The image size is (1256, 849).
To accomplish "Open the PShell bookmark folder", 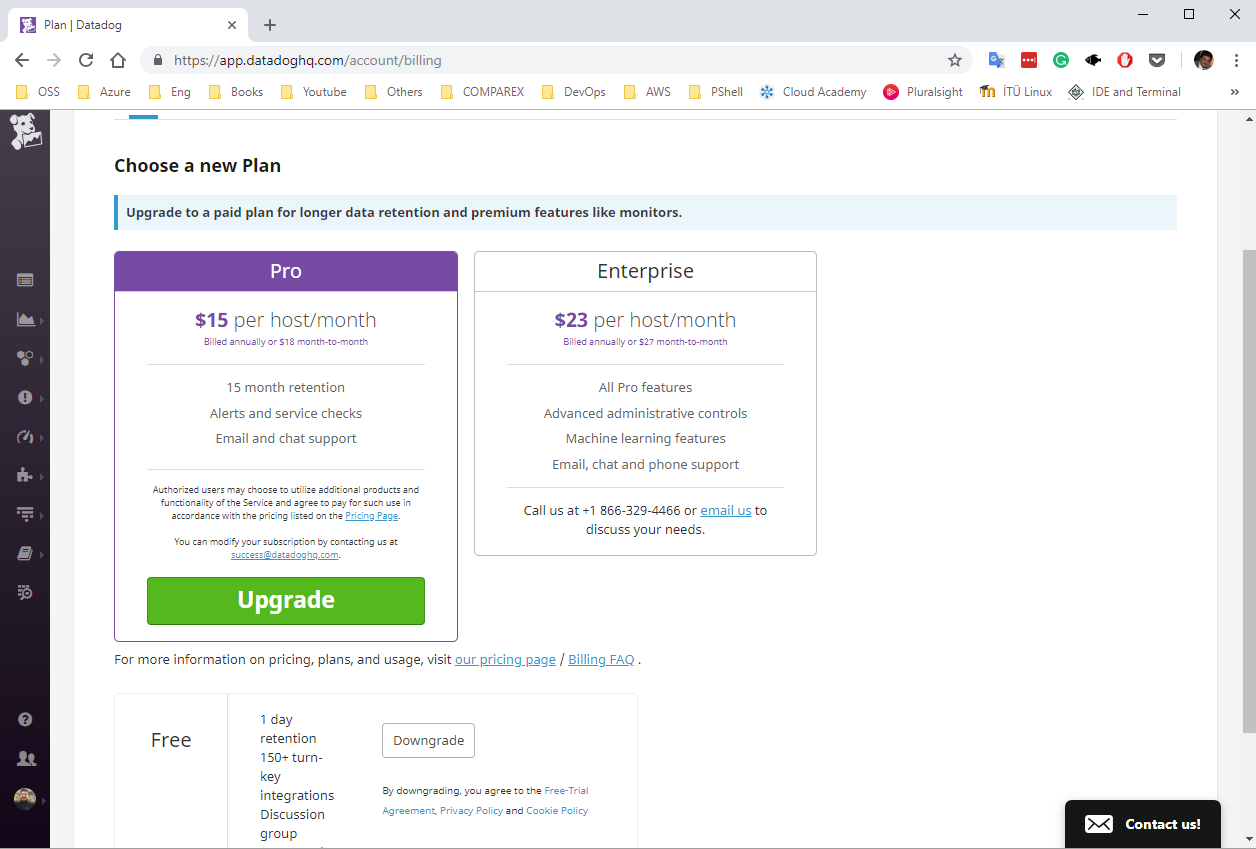I will tap(716, 92).
